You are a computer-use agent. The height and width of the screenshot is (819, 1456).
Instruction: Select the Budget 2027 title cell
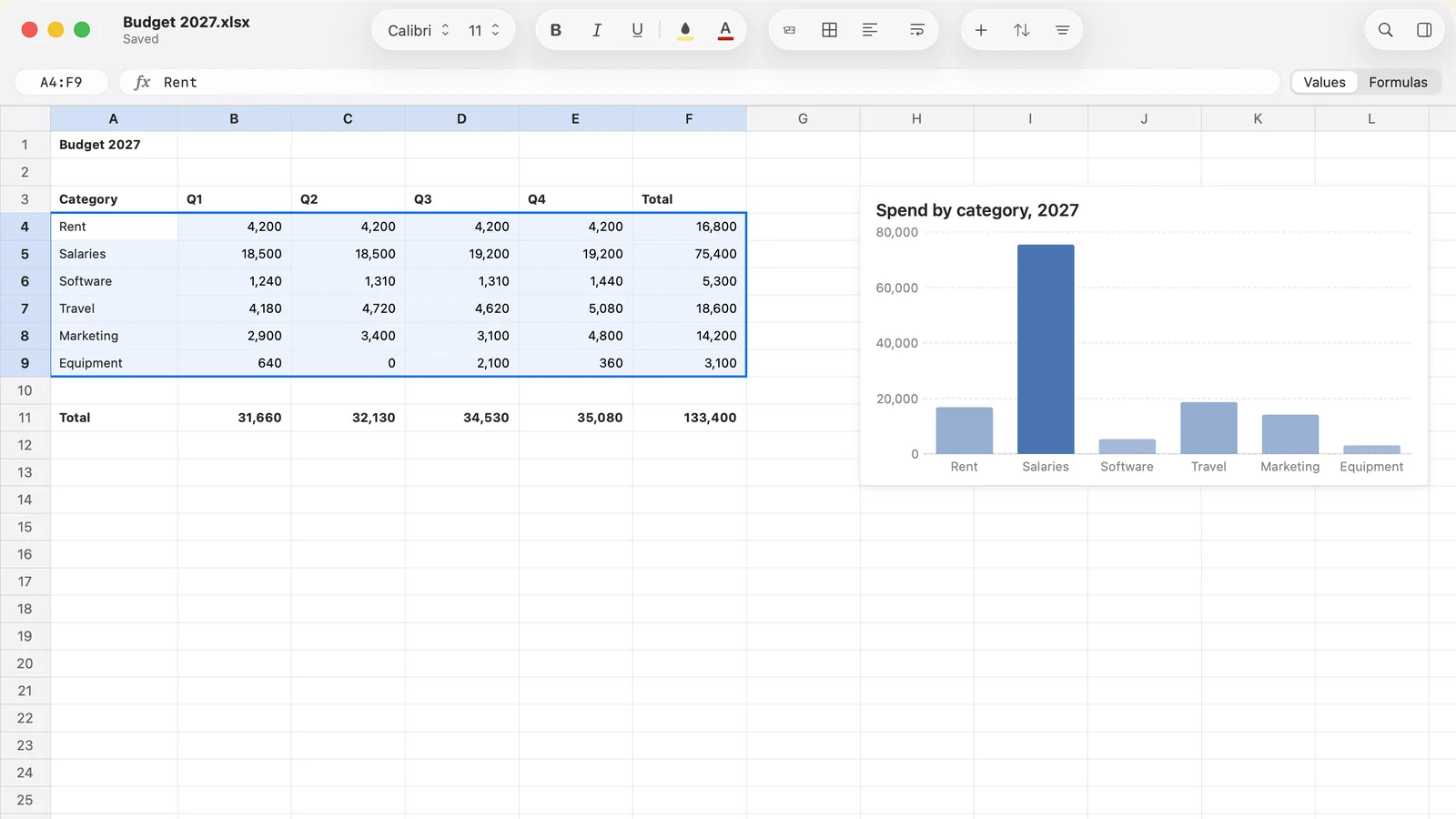[x=114, y=145]
